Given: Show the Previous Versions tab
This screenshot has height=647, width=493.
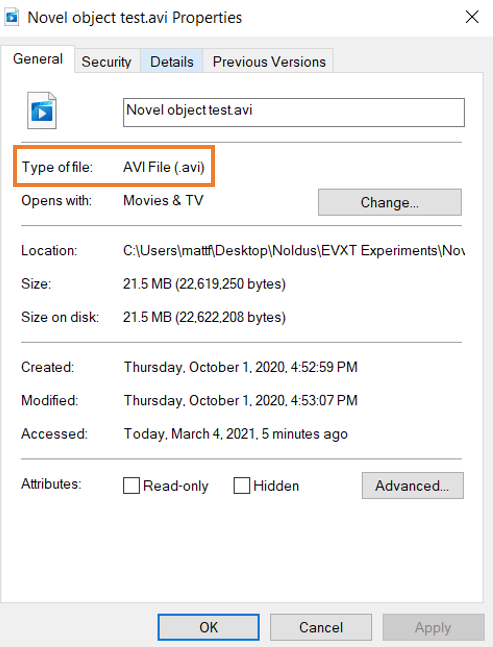Looking at the screenshot, I should coord(269,61).
